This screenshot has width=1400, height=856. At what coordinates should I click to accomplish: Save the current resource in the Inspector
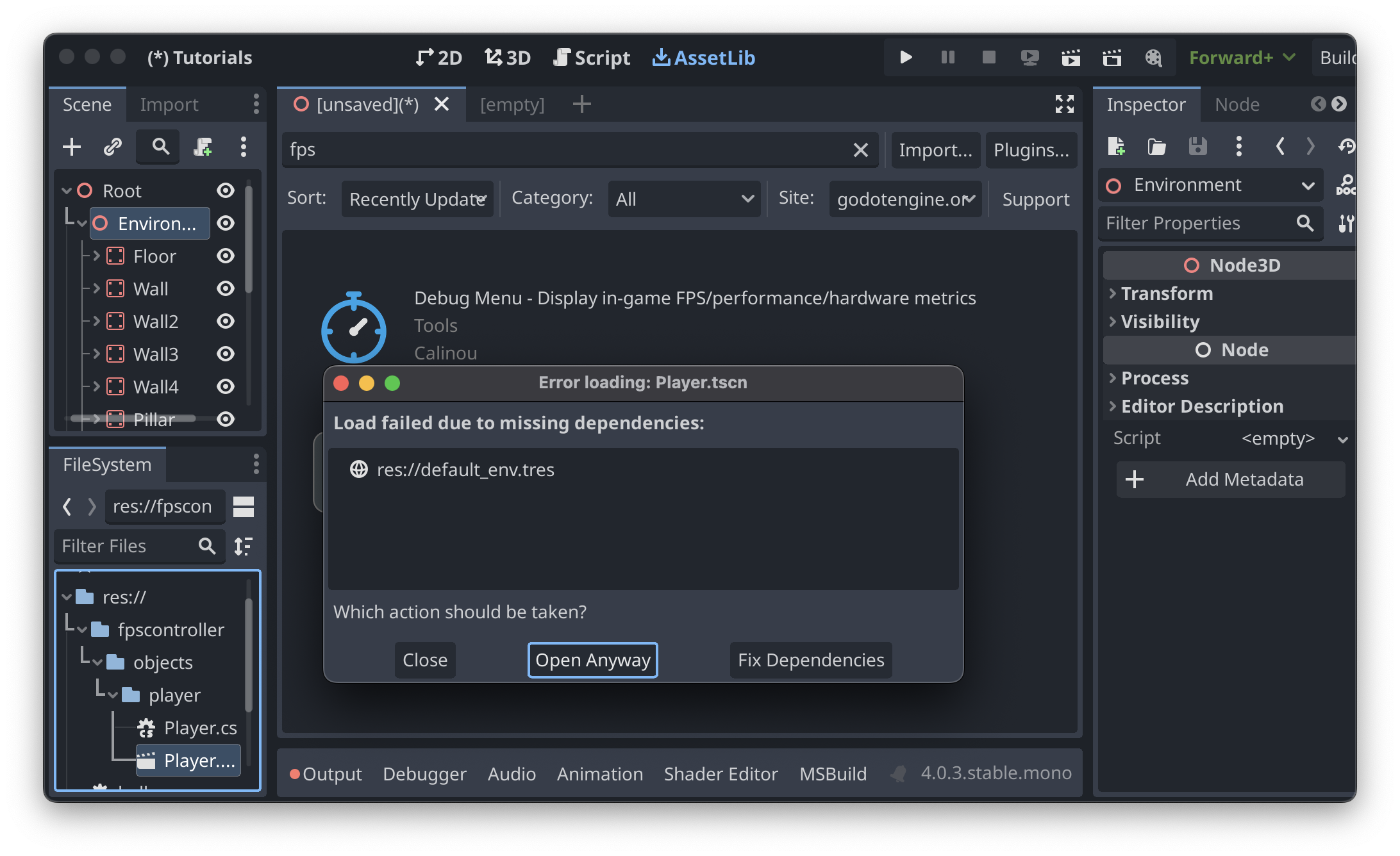click(x=1197, y=147)
